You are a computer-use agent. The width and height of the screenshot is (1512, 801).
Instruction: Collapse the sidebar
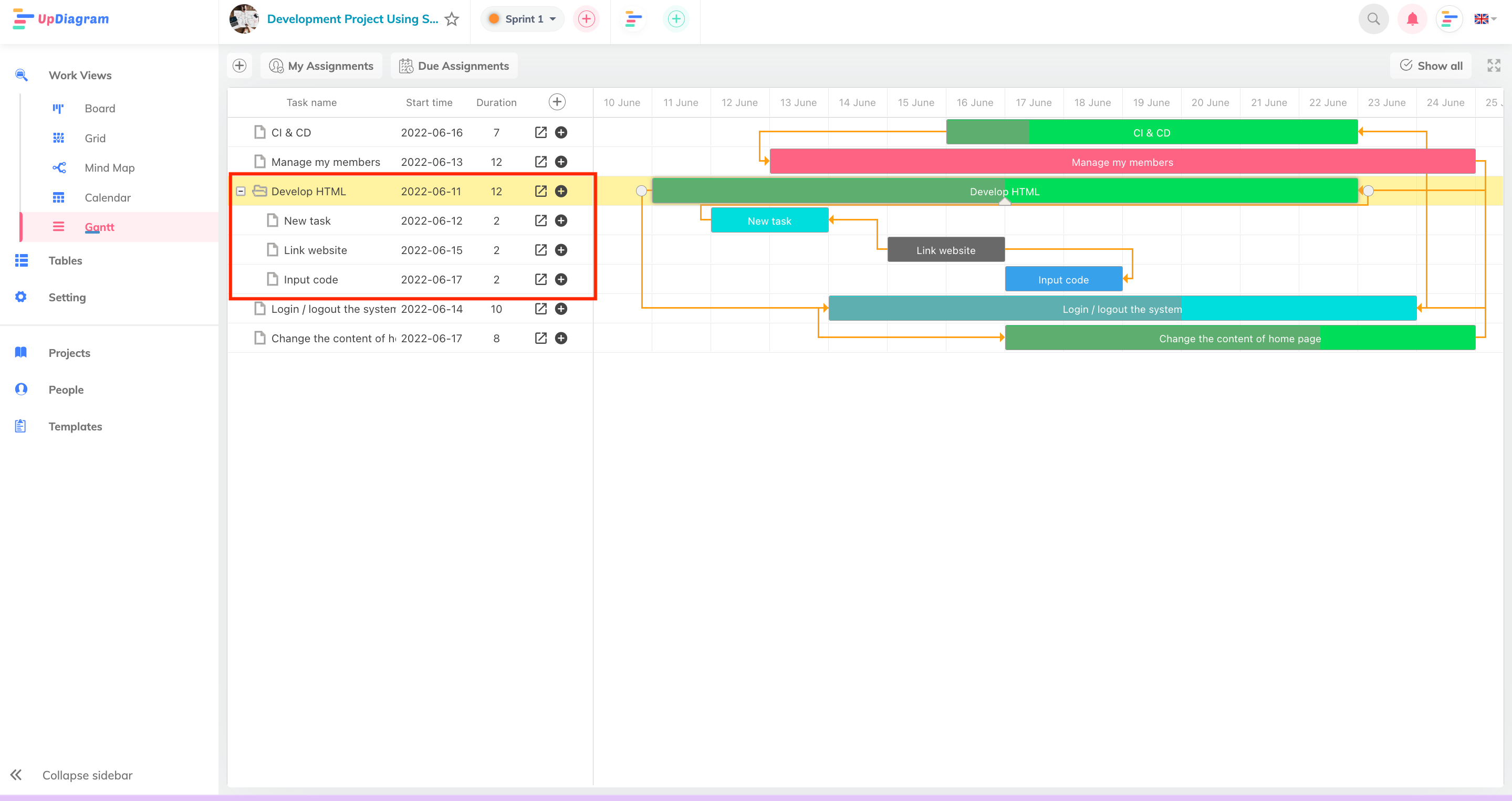71,775
